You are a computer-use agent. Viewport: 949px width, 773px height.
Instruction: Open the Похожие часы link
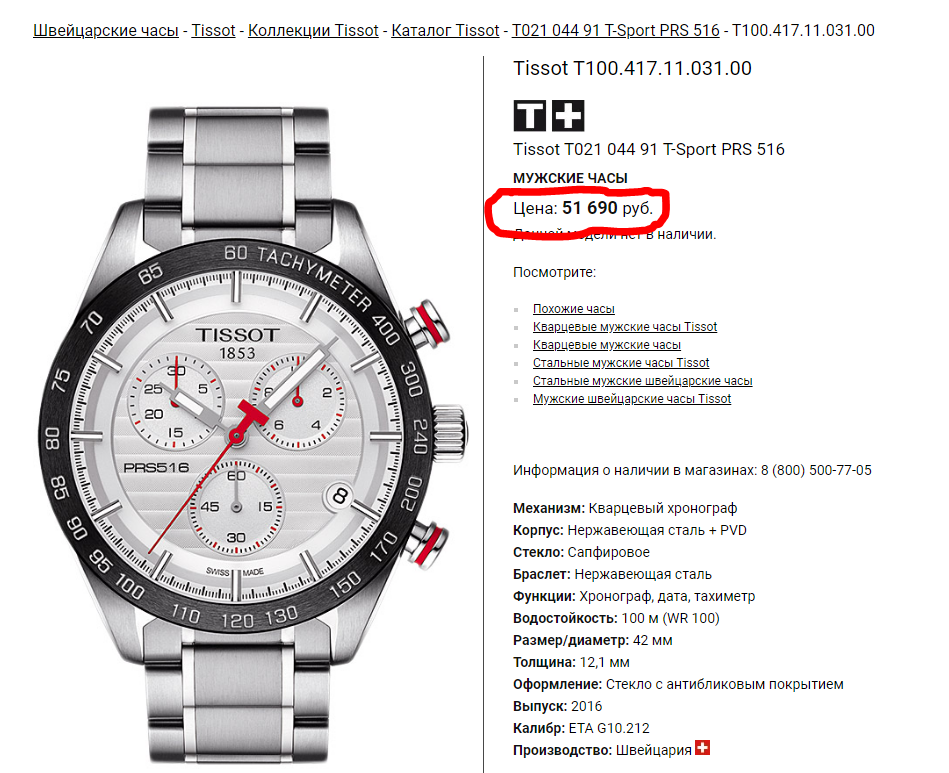tap(574, 309)
